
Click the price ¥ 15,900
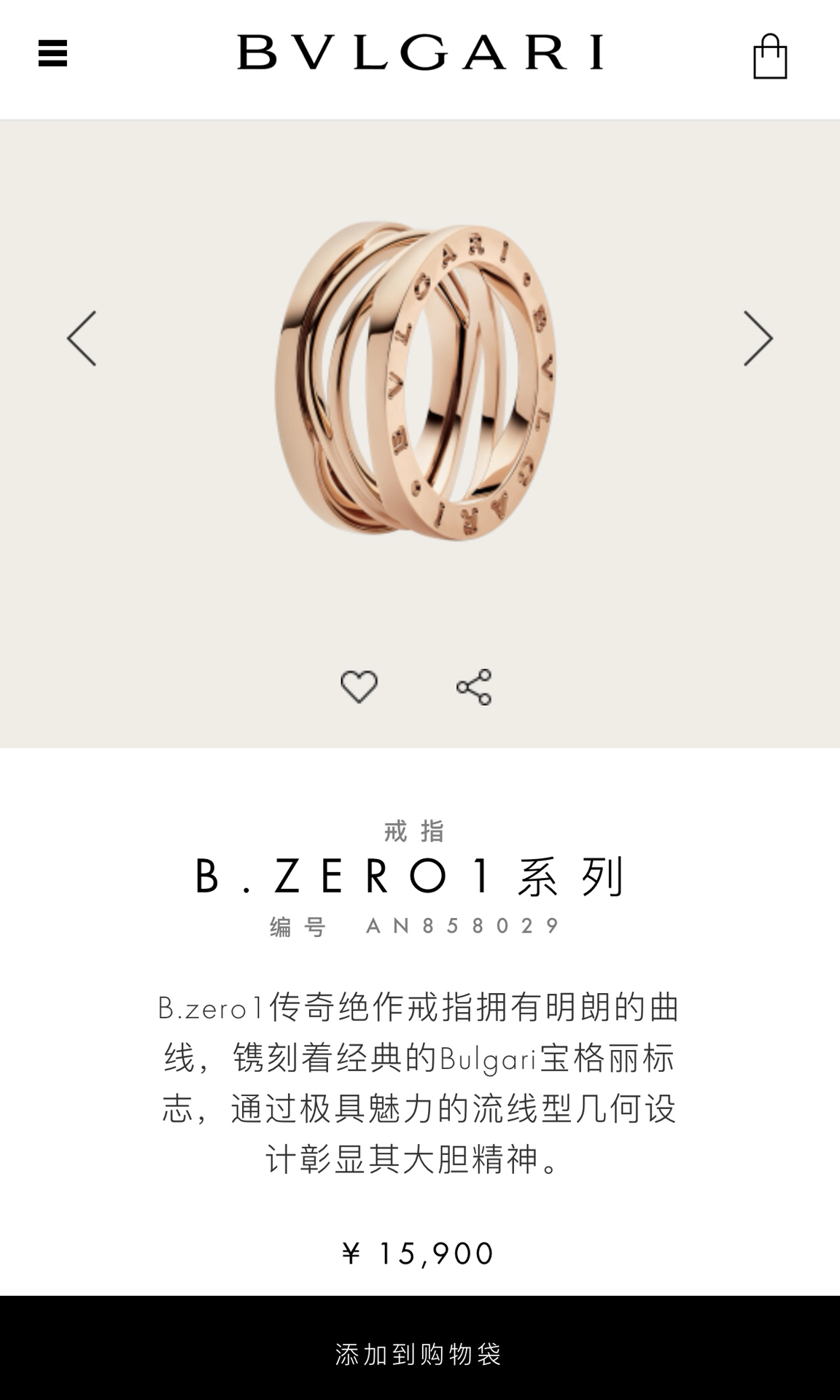click(419, 1253)
